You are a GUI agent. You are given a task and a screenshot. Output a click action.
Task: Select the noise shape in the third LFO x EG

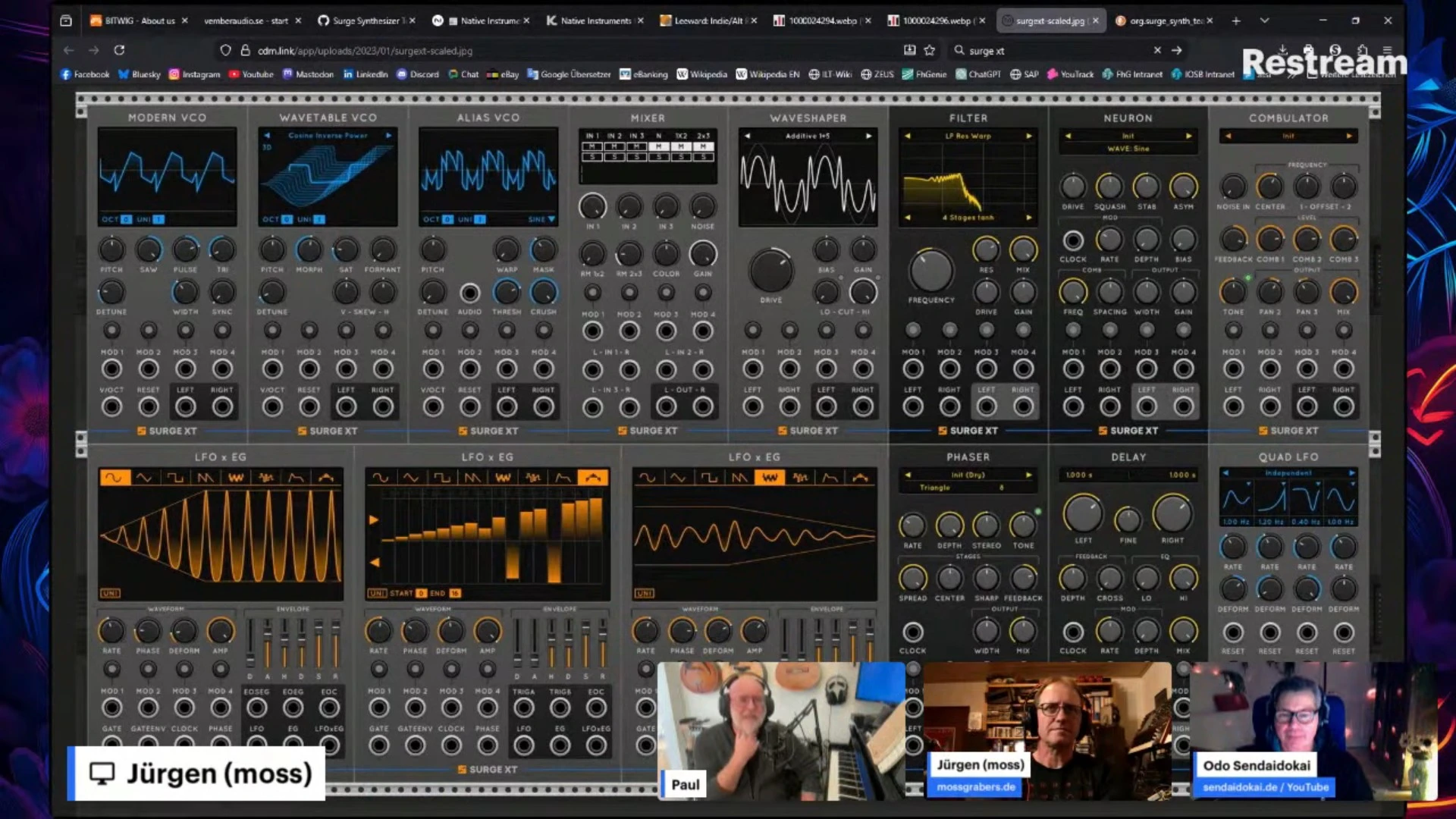pyautogui.click(x=770, y=478)
